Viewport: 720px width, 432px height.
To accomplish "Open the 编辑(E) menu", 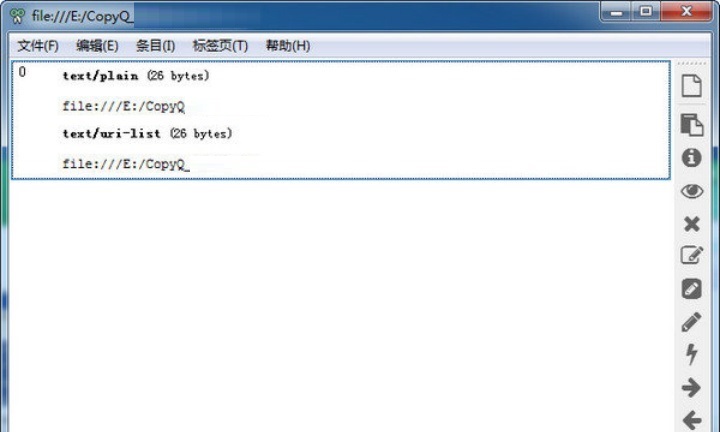I will tap(97, 46).
